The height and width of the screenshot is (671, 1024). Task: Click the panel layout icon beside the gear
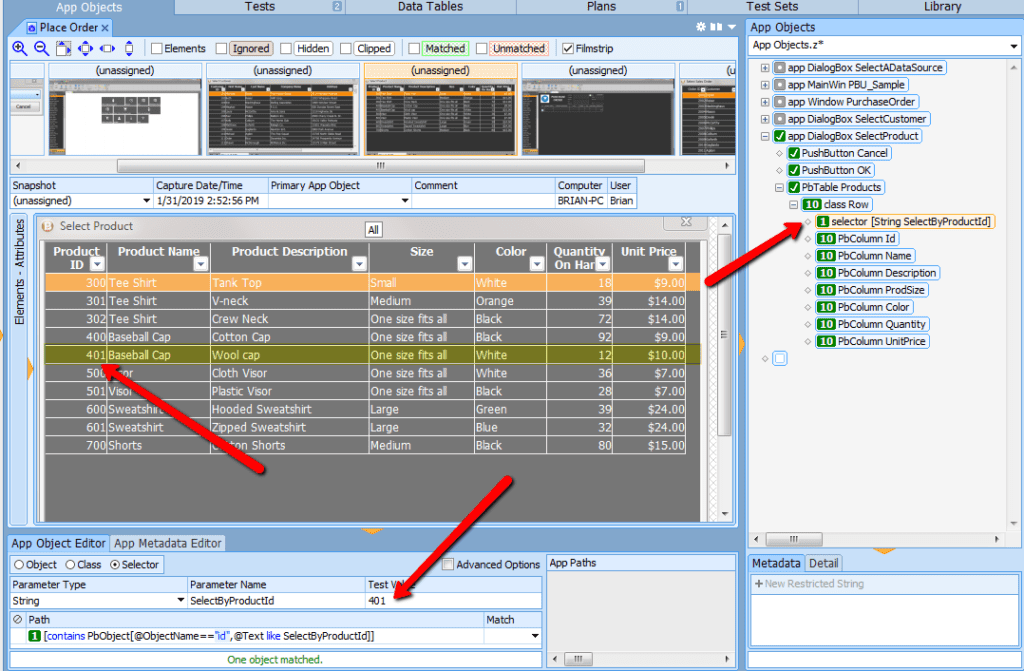pos(716,27)
